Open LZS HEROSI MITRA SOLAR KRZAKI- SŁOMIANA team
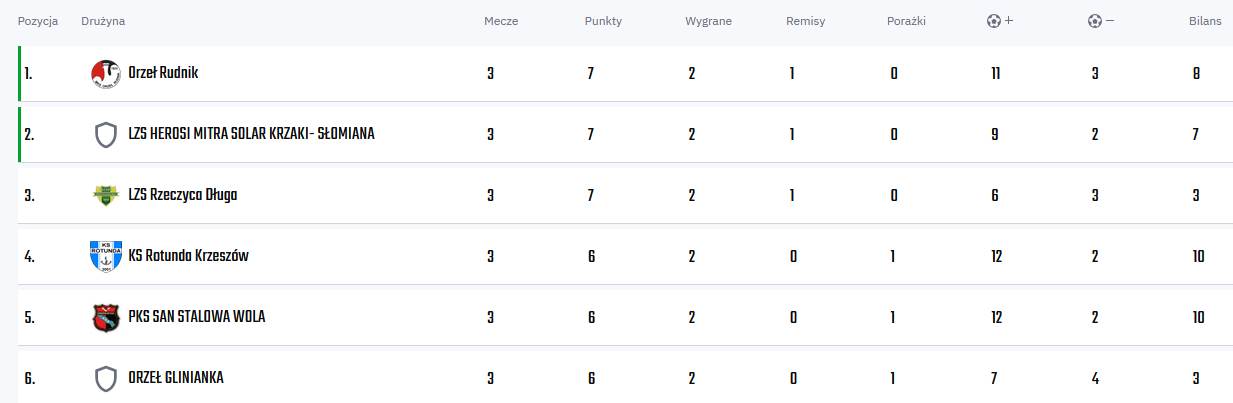This screenshot has width=1233, height=403. click(x=251, y=134)
